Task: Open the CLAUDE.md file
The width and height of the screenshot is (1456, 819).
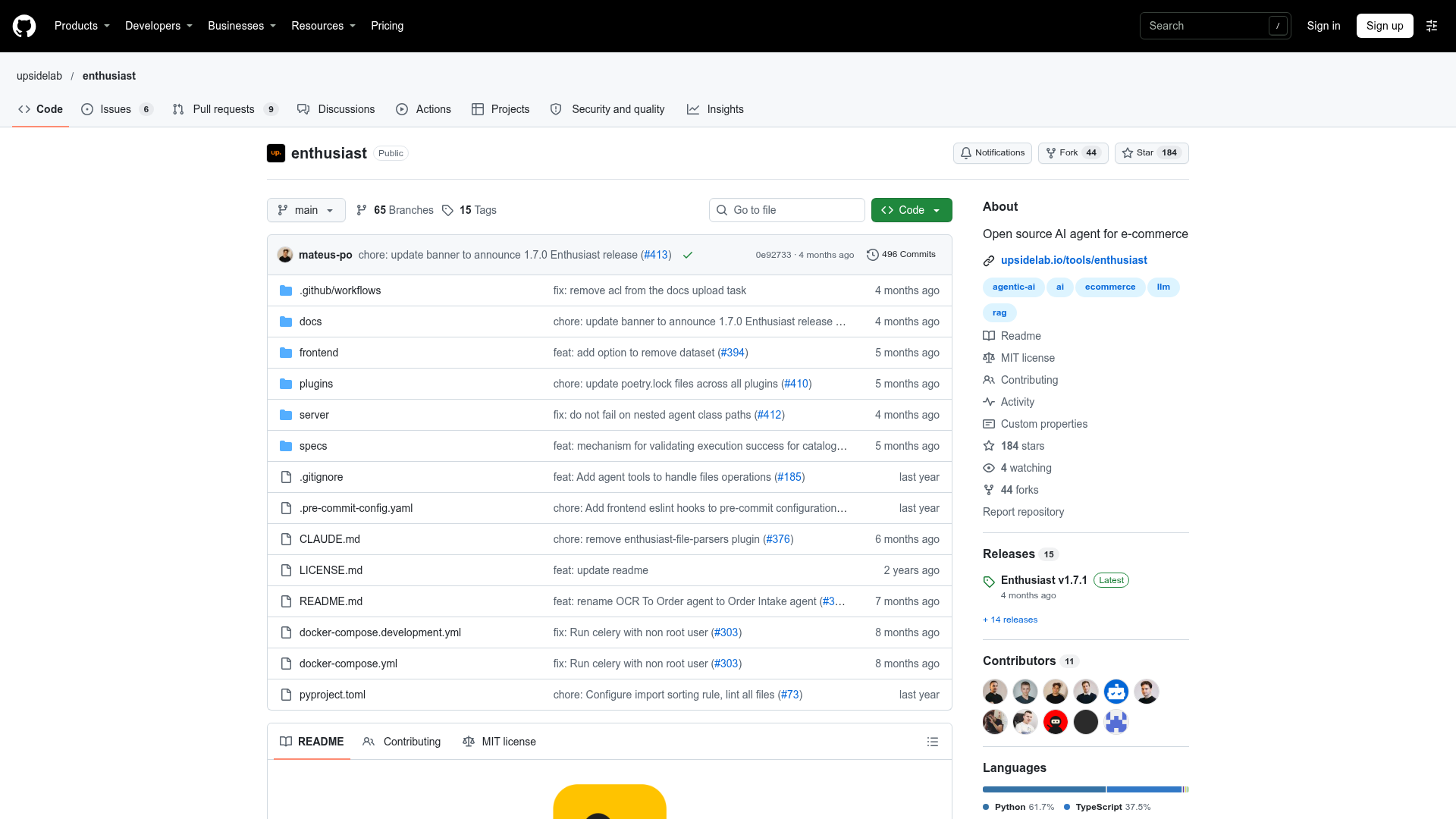Action: (330, 539)
